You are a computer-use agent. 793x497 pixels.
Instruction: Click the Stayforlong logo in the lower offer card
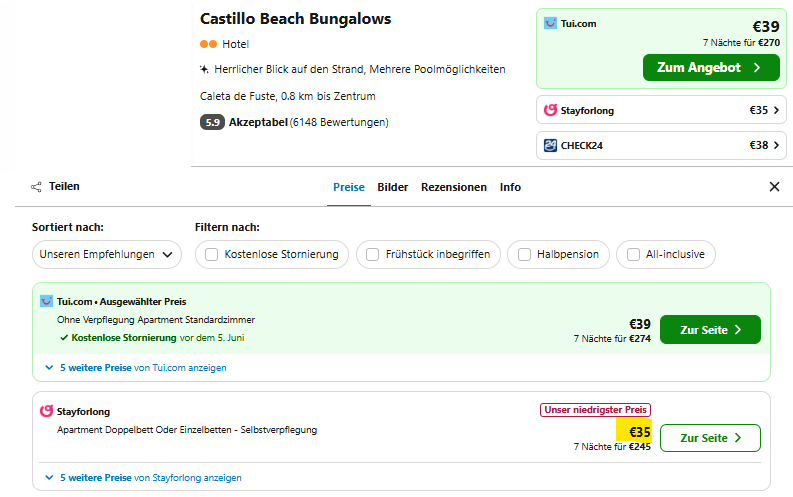point(47,411)
